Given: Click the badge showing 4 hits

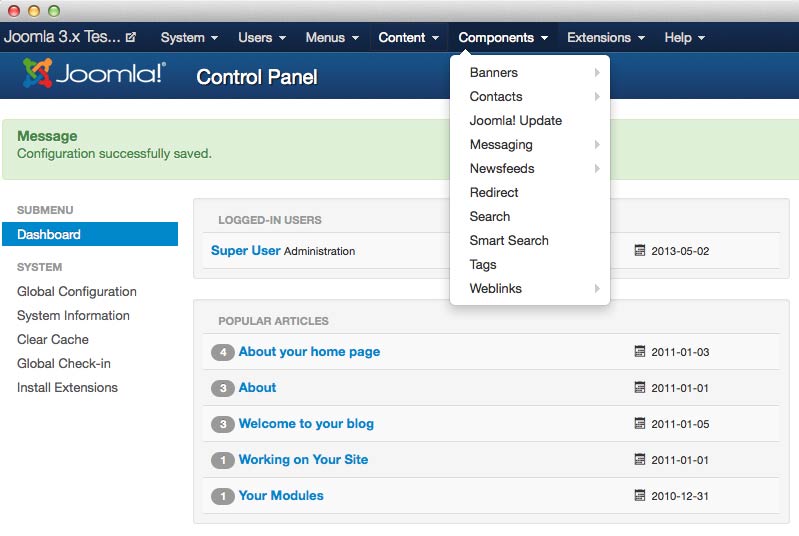Looking at the screenshot, I should pyautogui.click(x=223, y=352).
